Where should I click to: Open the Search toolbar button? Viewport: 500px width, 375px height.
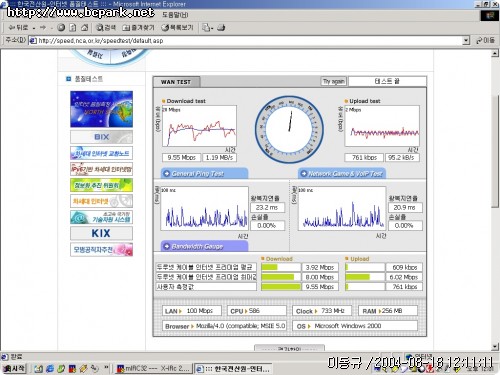[106, 28]
